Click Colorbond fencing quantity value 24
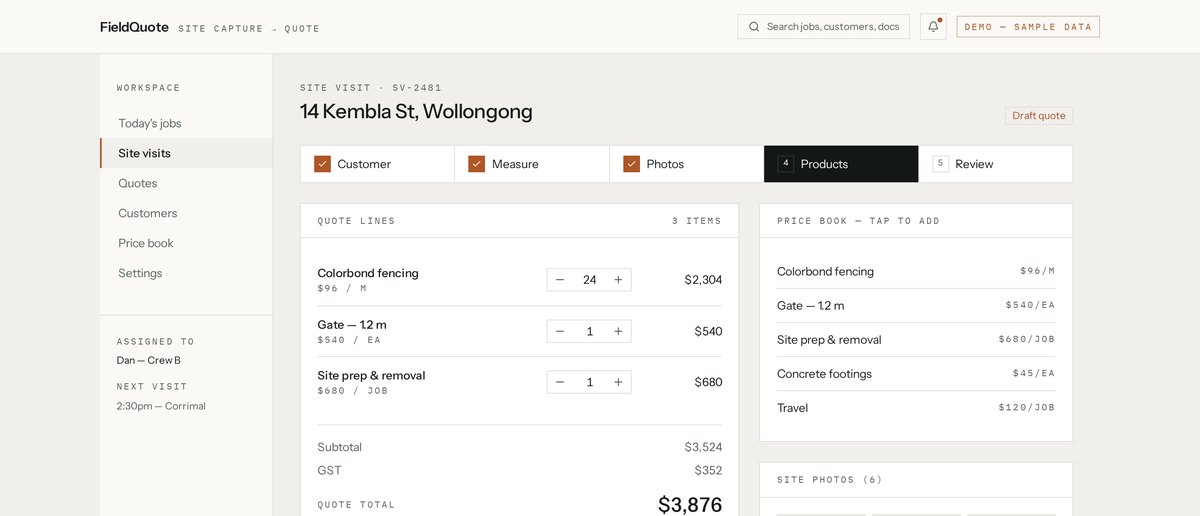 [589, 280]
